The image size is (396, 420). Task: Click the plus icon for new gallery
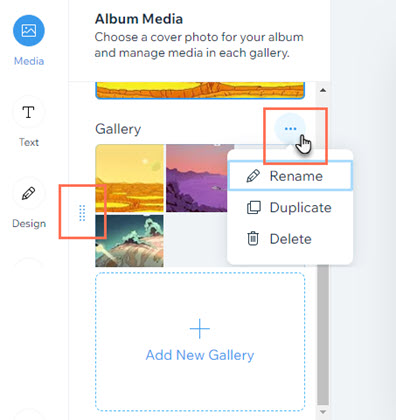(x=200, y=328)
